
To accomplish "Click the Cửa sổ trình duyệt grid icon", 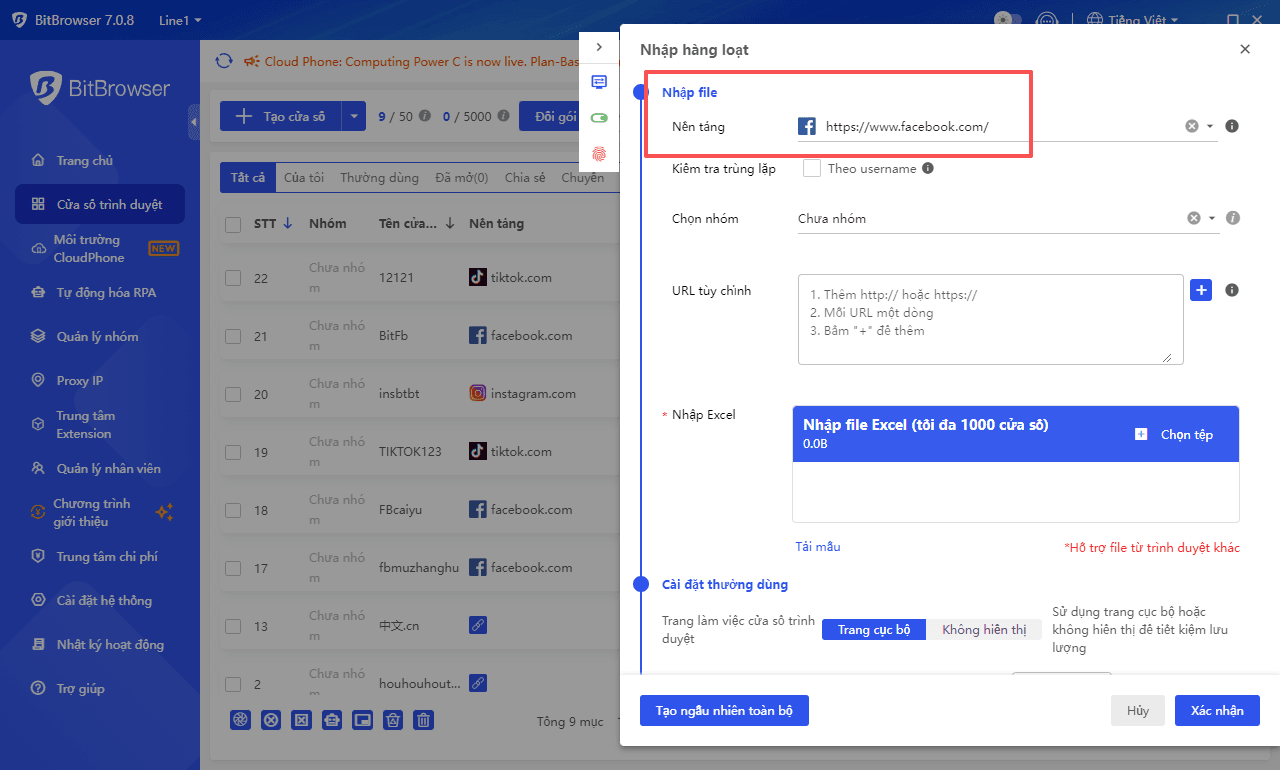I will (x=38, y=205).
